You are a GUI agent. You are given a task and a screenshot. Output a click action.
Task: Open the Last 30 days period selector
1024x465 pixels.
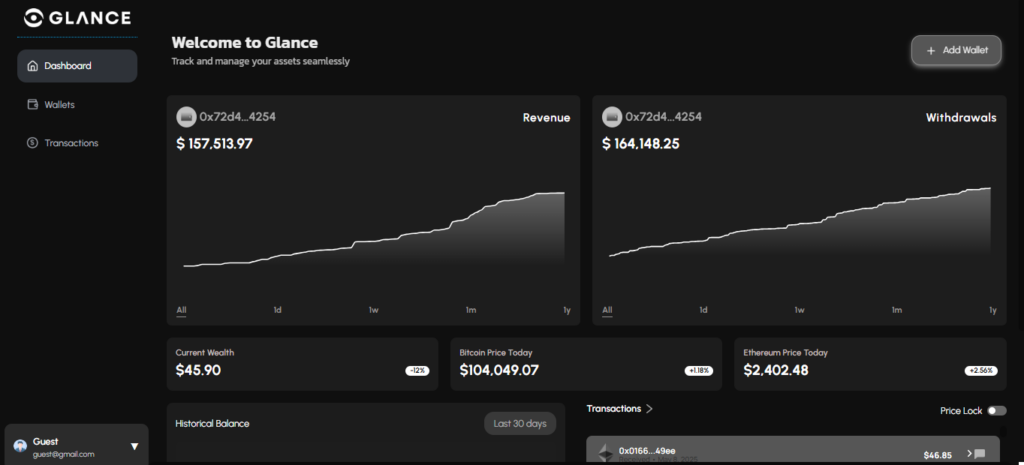pyautogui.click(x=520, y=423)
